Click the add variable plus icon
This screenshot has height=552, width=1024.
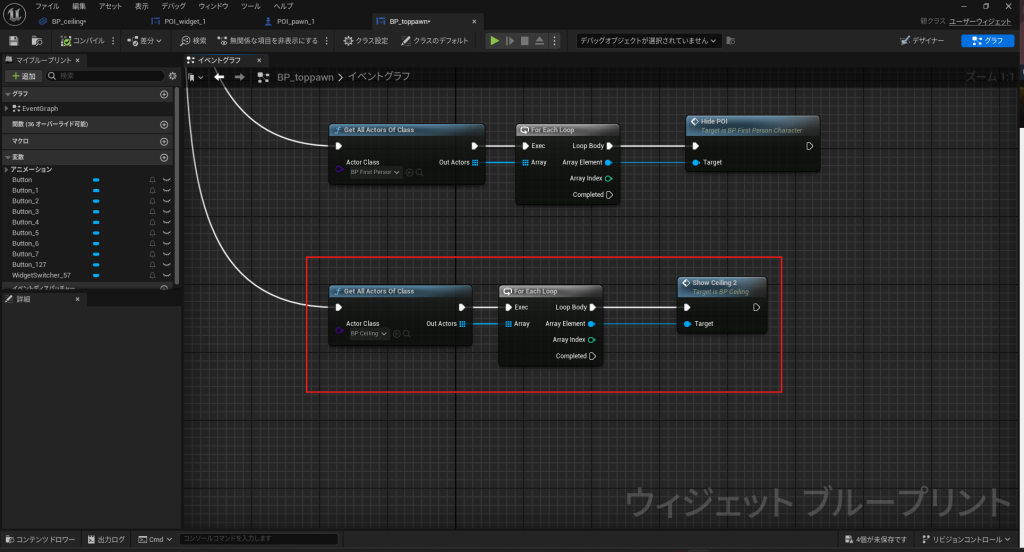point(164,158)
